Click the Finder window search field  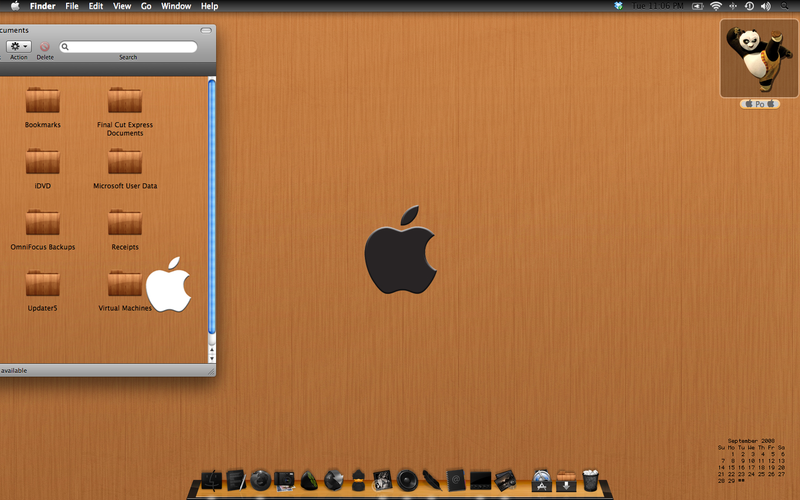[x=128, y=47]
